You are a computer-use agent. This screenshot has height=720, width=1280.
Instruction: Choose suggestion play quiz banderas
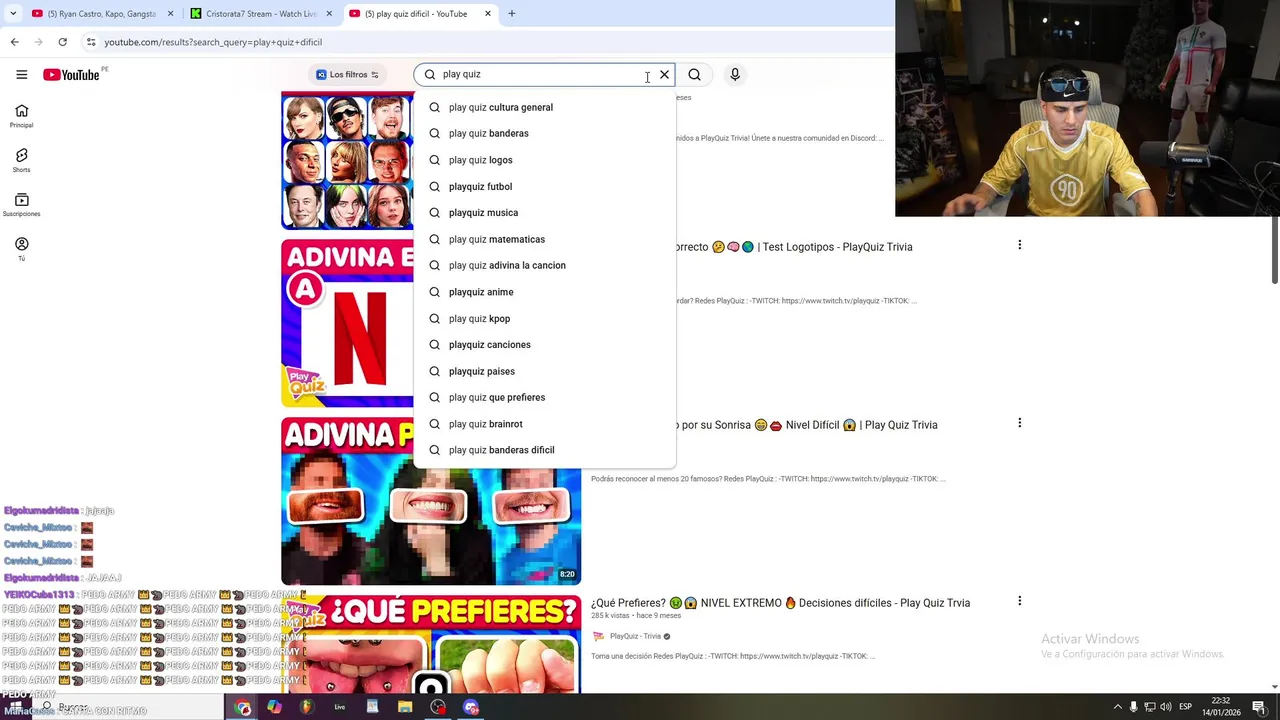click(545, 133)
